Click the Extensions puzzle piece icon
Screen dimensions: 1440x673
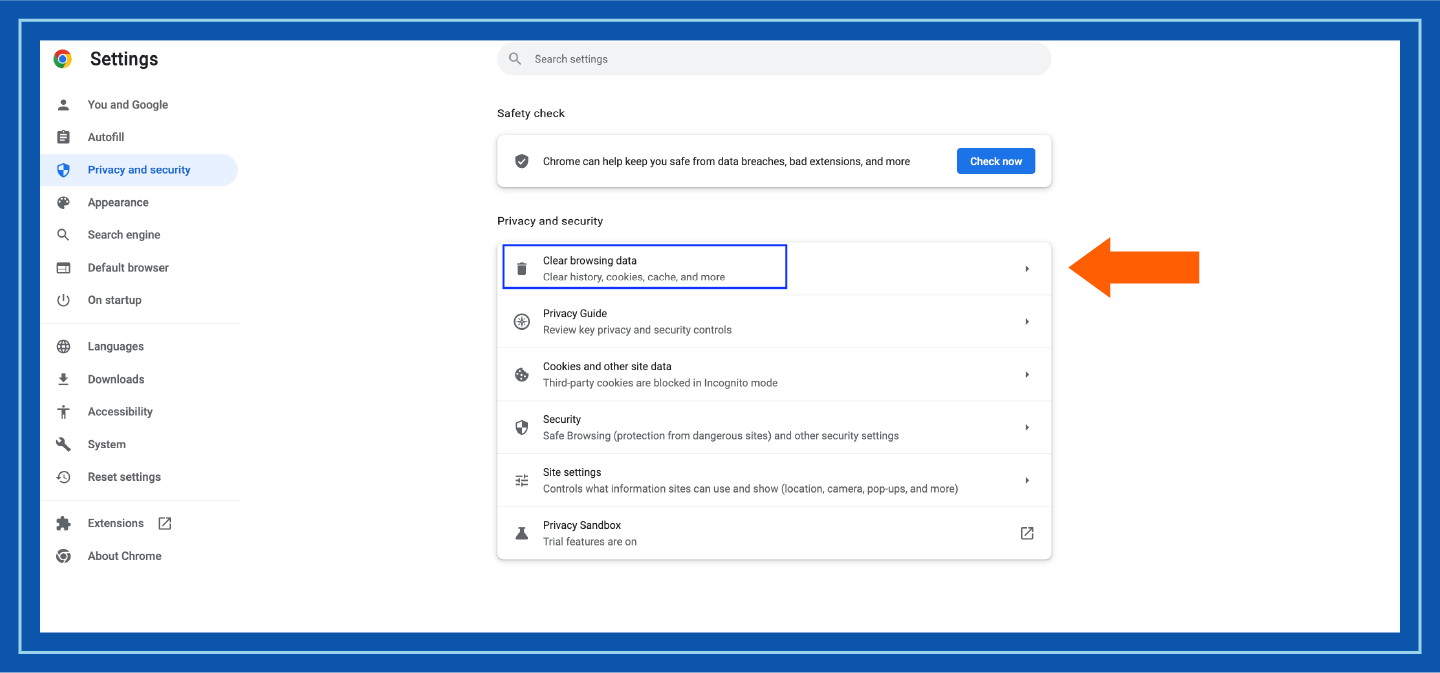pos(63,522)
